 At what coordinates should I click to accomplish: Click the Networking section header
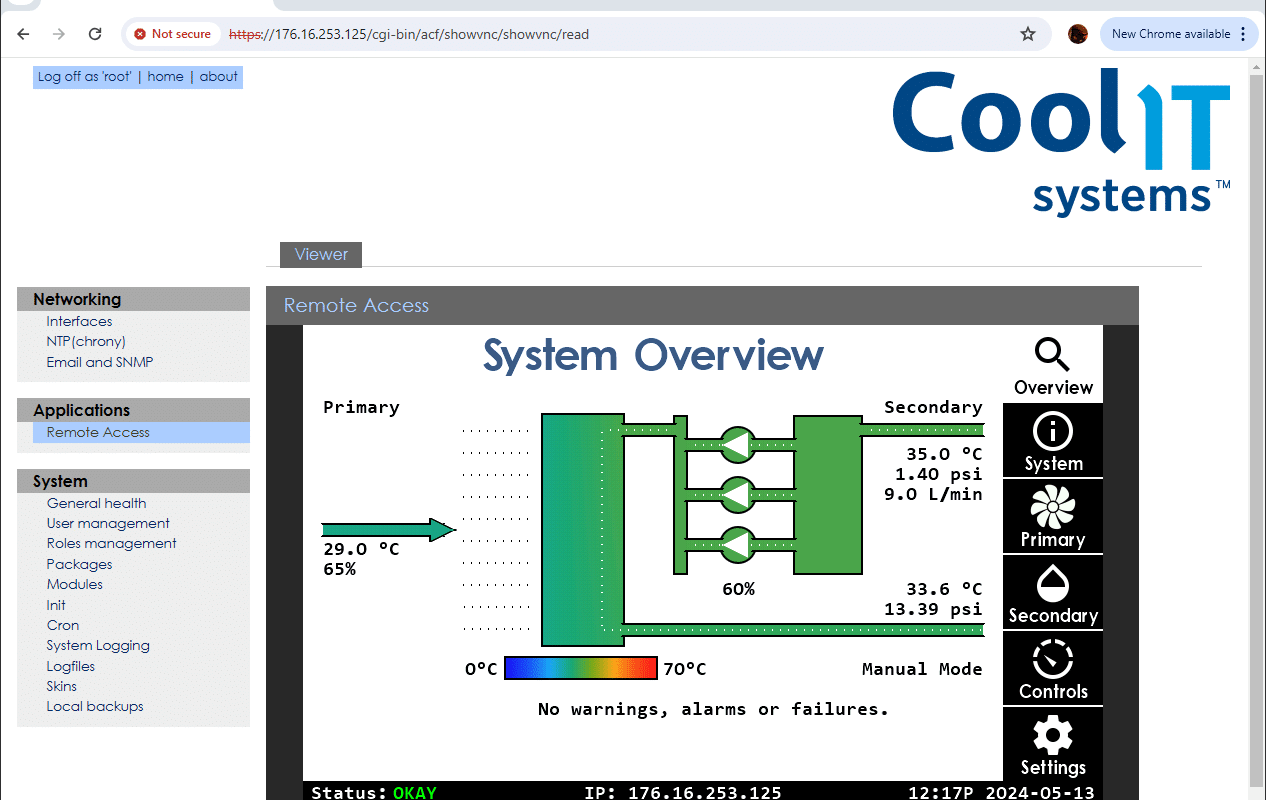(x=133, y=299)
